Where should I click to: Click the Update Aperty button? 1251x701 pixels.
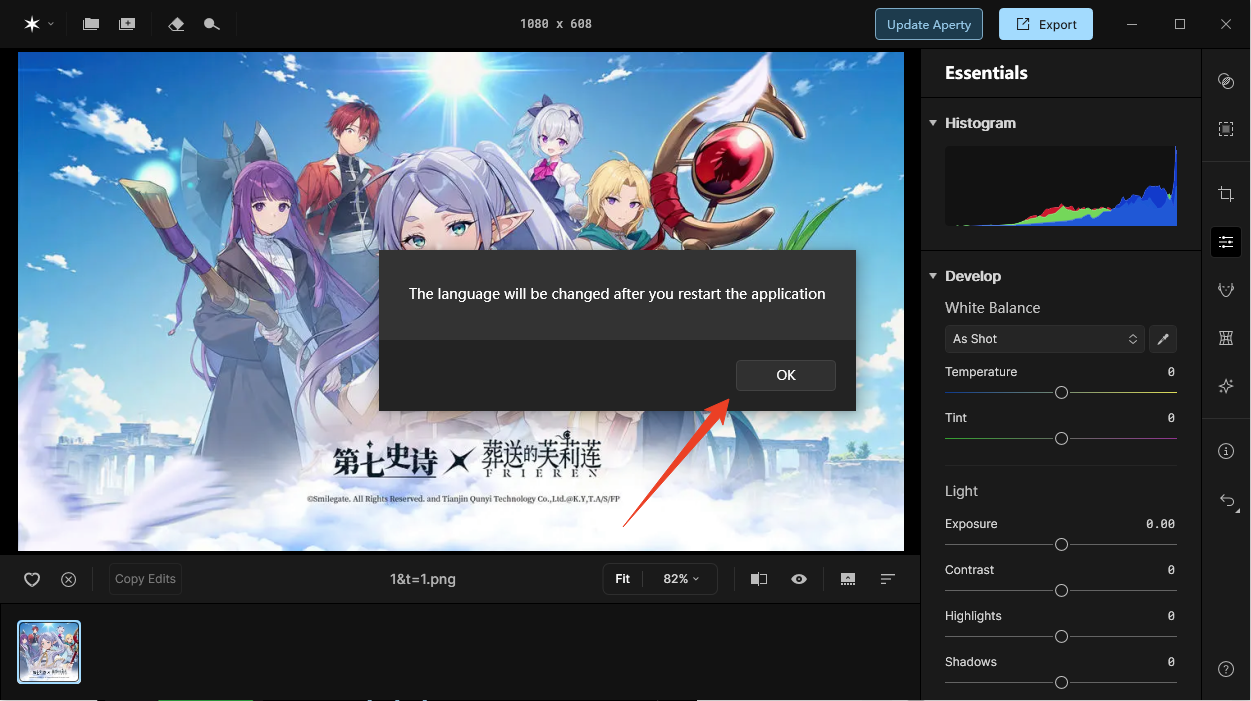coord(928,24)
